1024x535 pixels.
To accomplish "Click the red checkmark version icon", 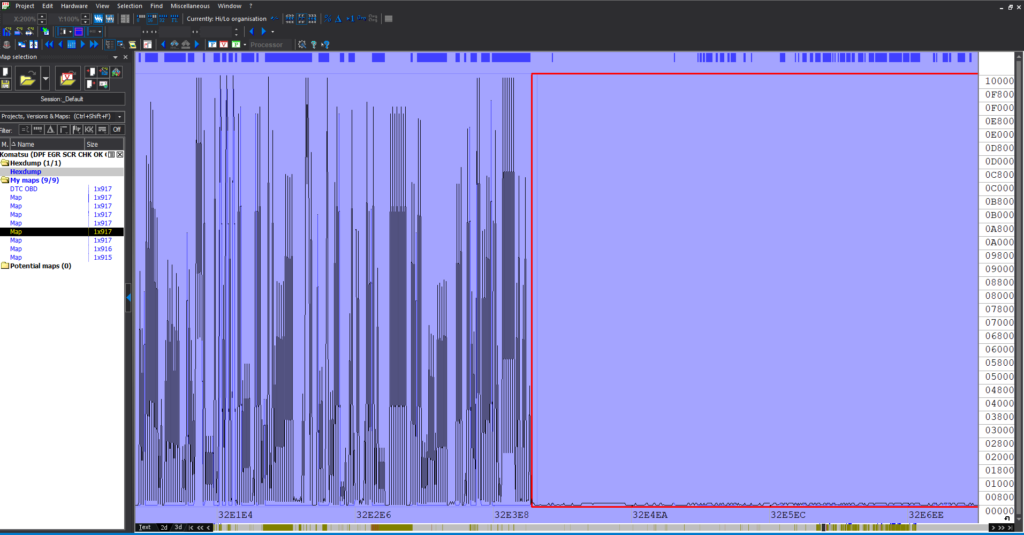I will 68,78.
